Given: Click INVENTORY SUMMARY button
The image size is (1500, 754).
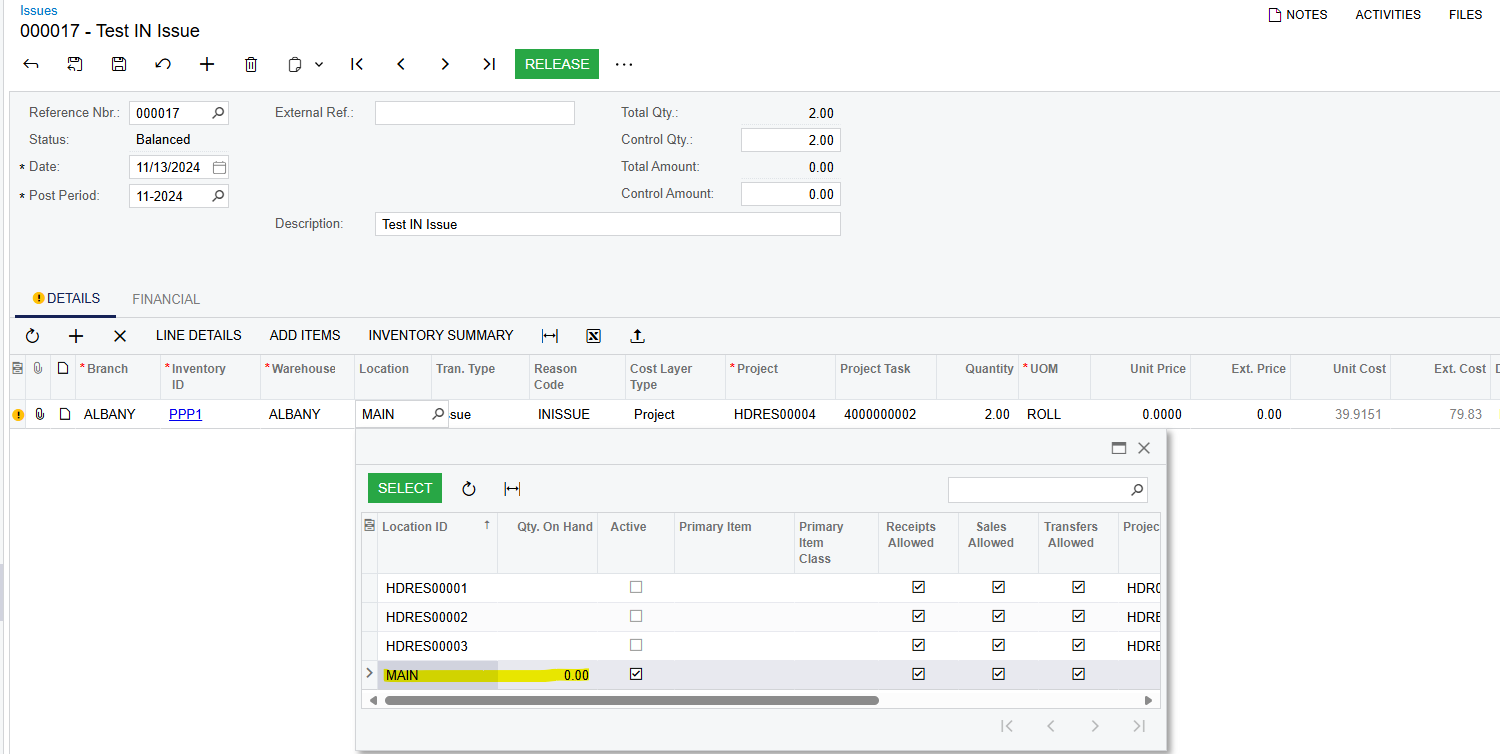Looking at the screenshot, I should [x=441, y=335].
